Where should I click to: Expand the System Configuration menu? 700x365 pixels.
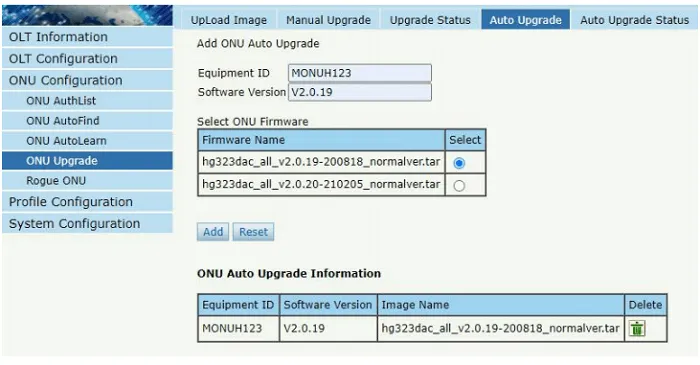pos(88,224)
